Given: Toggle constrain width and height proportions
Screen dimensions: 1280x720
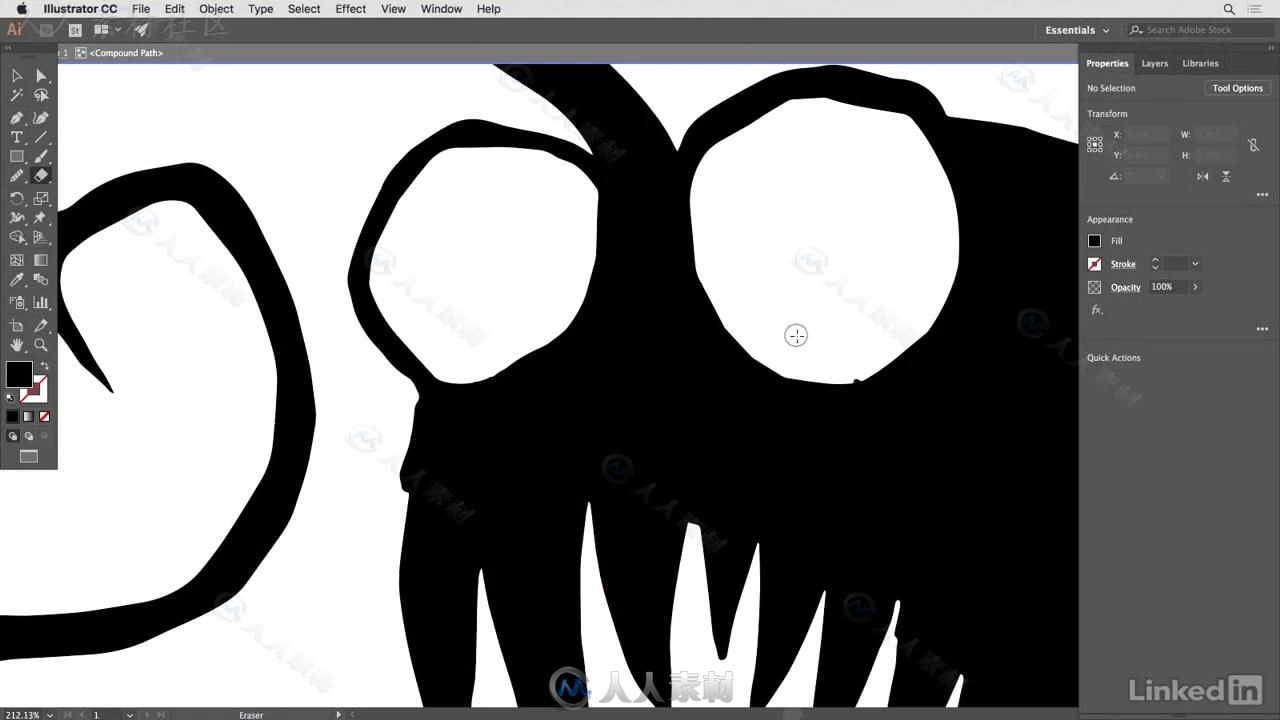Looking at the screenshot, I should (x=1253, y=145).
